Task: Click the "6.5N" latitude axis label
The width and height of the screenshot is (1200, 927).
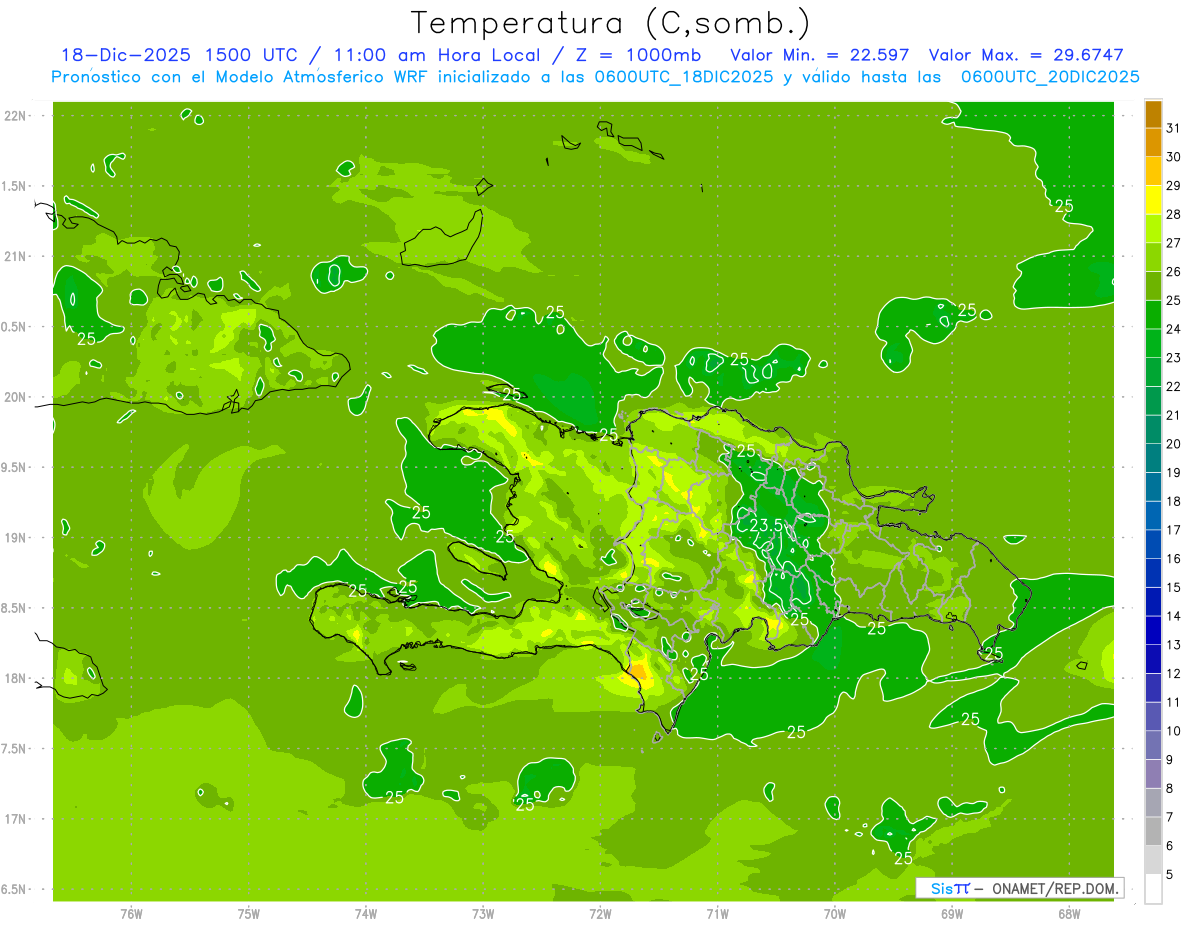Action: coord(12,889)
